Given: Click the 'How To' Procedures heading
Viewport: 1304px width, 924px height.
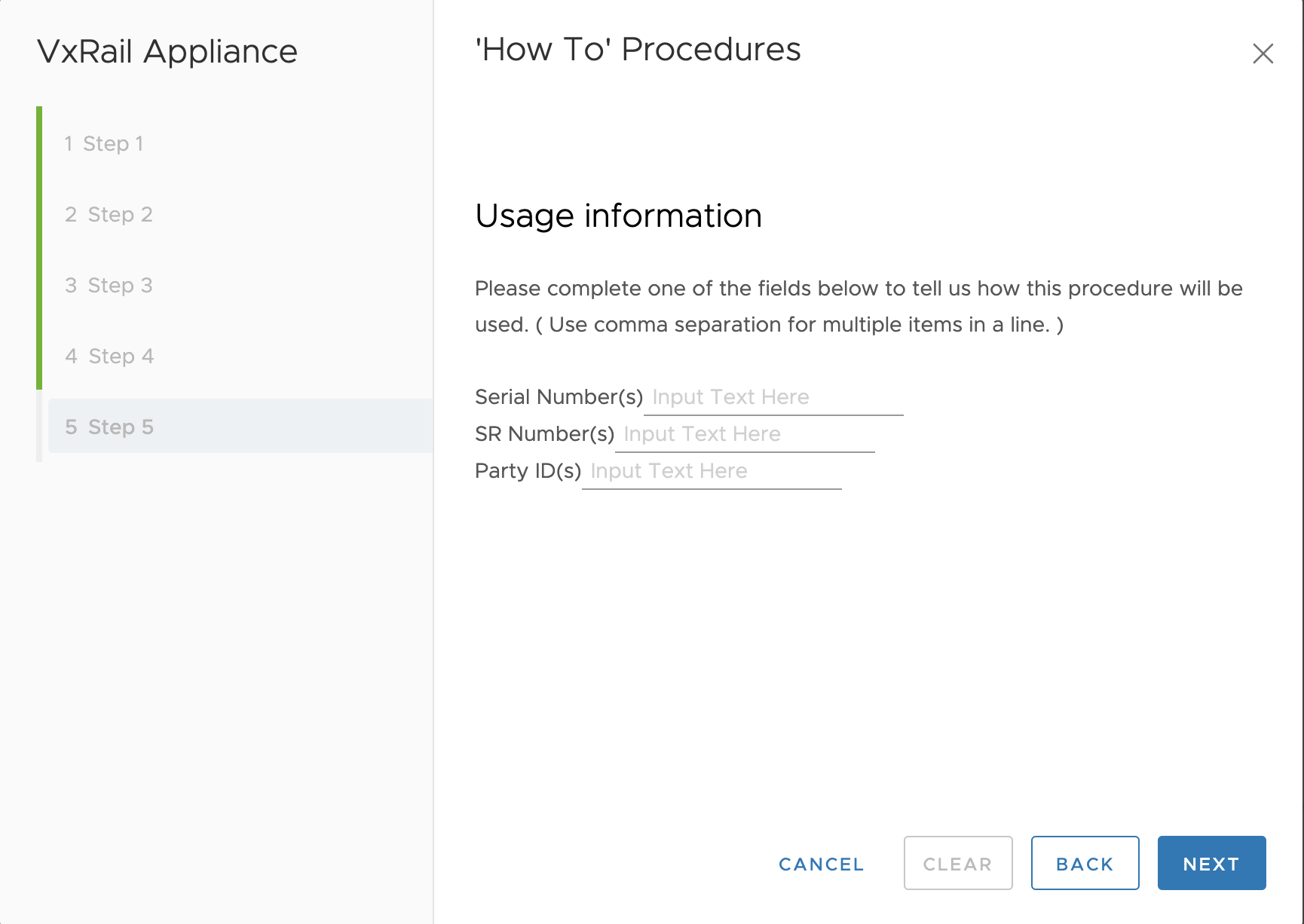Looking at the screenshot, I should (x=638, y=50).
